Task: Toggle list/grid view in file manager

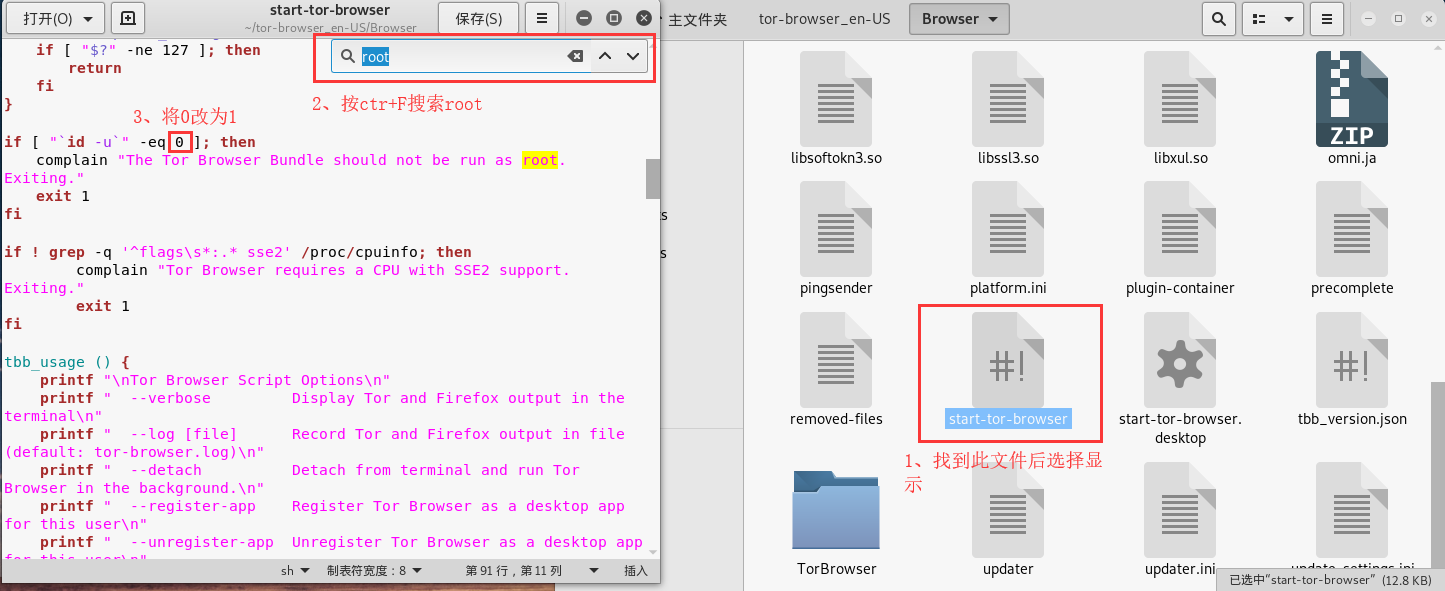Action: pyautogui.click(x=1260, y=18)
